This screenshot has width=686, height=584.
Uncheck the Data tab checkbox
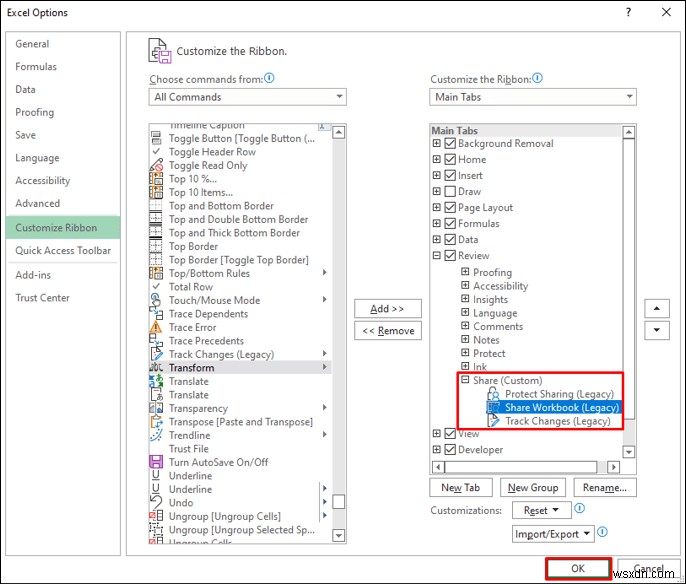tap(450, 239)
